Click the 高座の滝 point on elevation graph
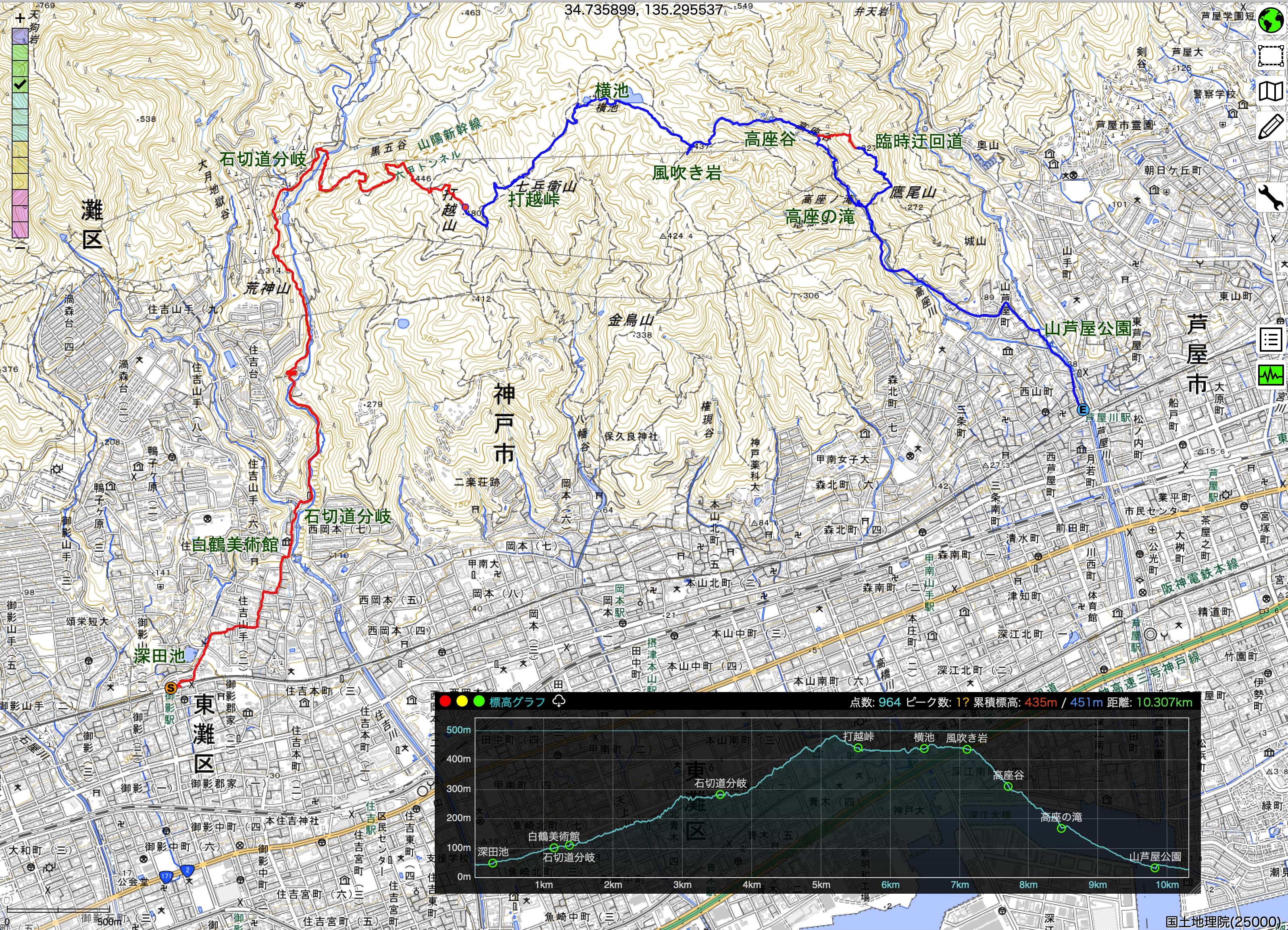 1061,828
